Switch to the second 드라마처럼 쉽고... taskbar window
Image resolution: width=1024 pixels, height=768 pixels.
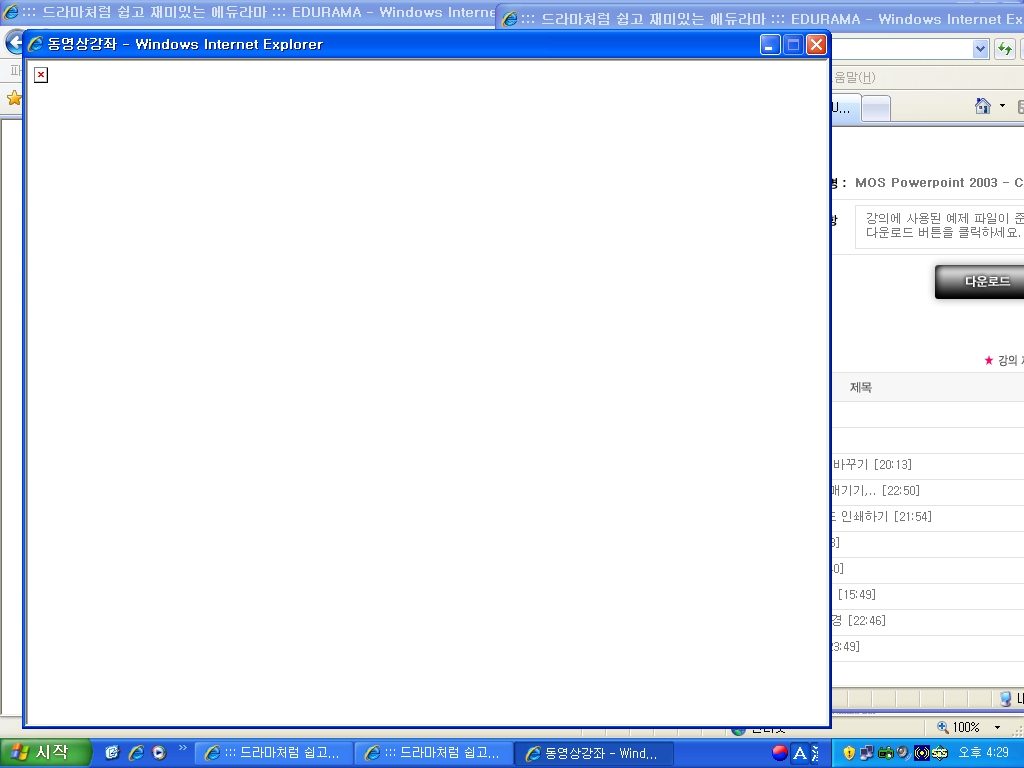434,754
